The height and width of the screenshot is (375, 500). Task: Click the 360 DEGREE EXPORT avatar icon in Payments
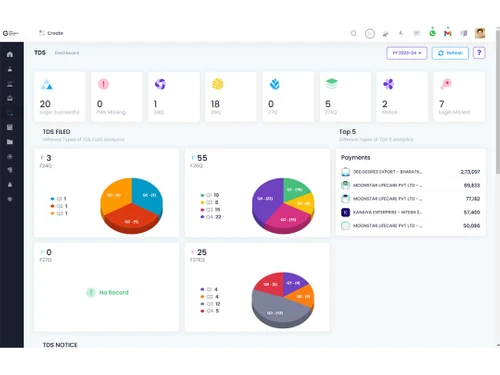pos(345,172)
